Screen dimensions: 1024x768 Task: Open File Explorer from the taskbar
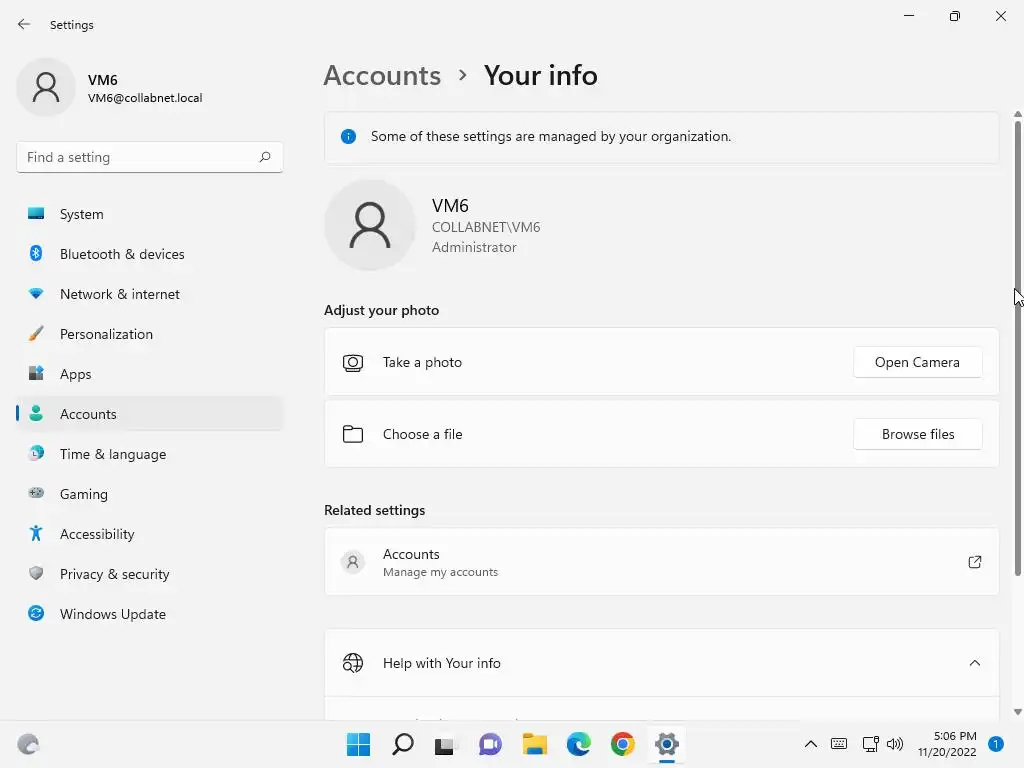click(534, 744)
